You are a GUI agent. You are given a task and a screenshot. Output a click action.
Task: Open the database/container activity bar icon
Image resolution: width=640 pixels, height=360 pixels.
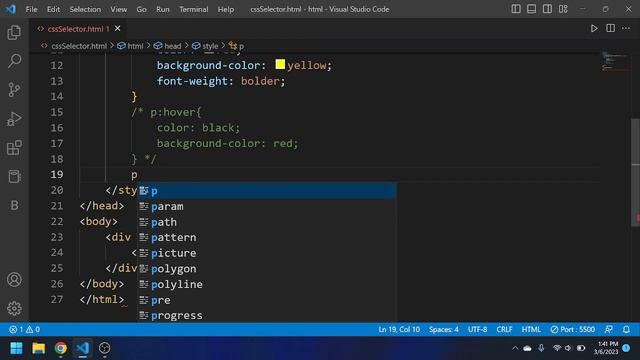pyautogui.click(x=14, y=176)
